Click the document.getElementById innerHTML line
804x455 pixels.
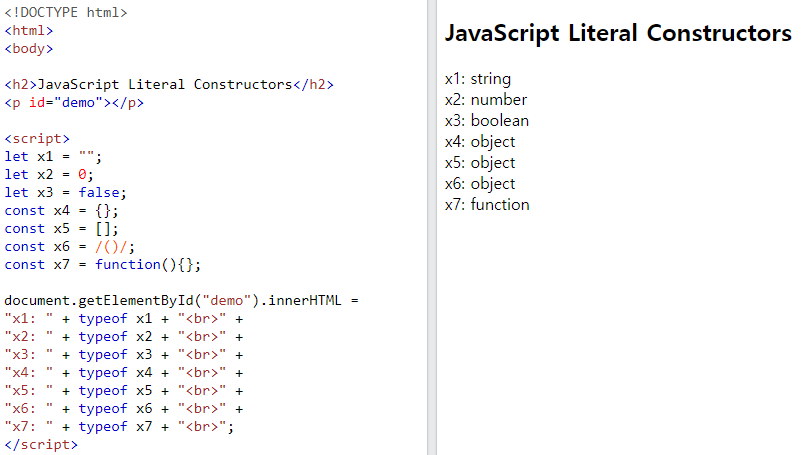pyautogui.click(x=182, y=300)
